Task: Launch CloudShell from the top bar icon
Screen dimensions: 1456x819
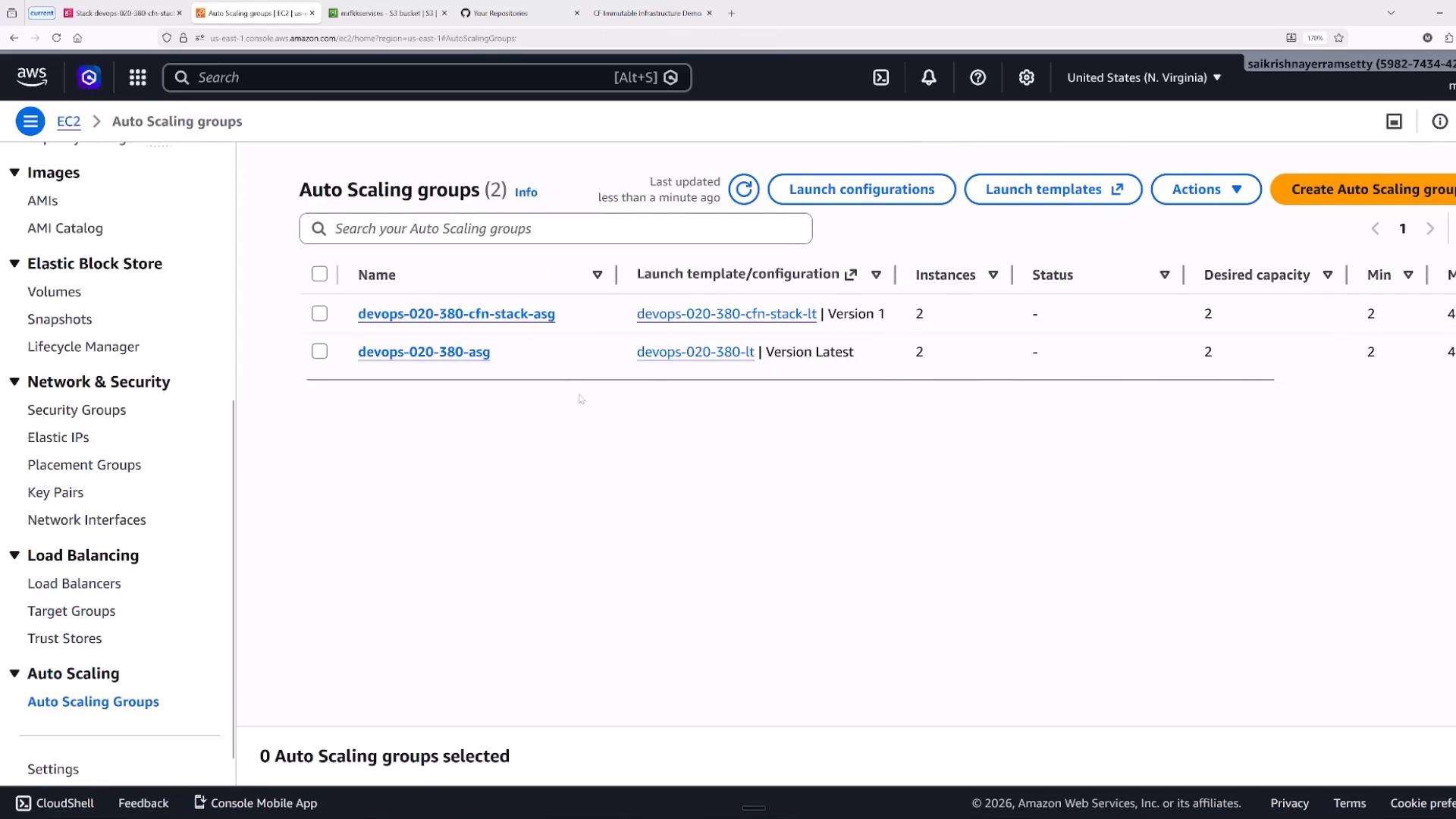Action: [x=880, y=77]
